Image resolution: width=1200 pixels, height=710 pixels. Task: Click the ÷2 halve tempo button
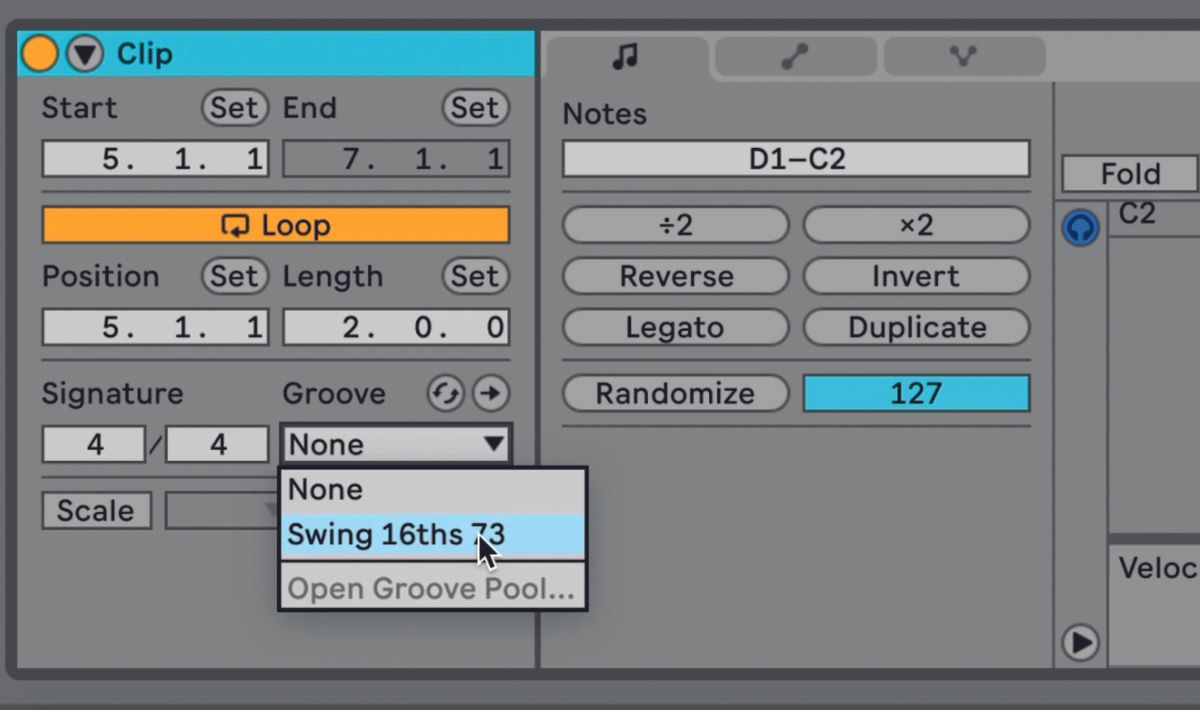pos(676,225)
